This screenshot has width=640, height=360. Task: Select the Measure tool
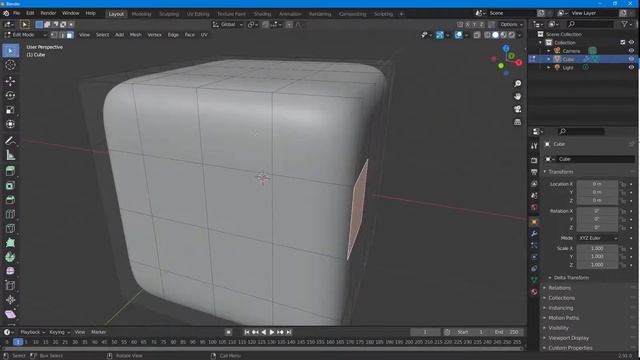coord(10,155)
